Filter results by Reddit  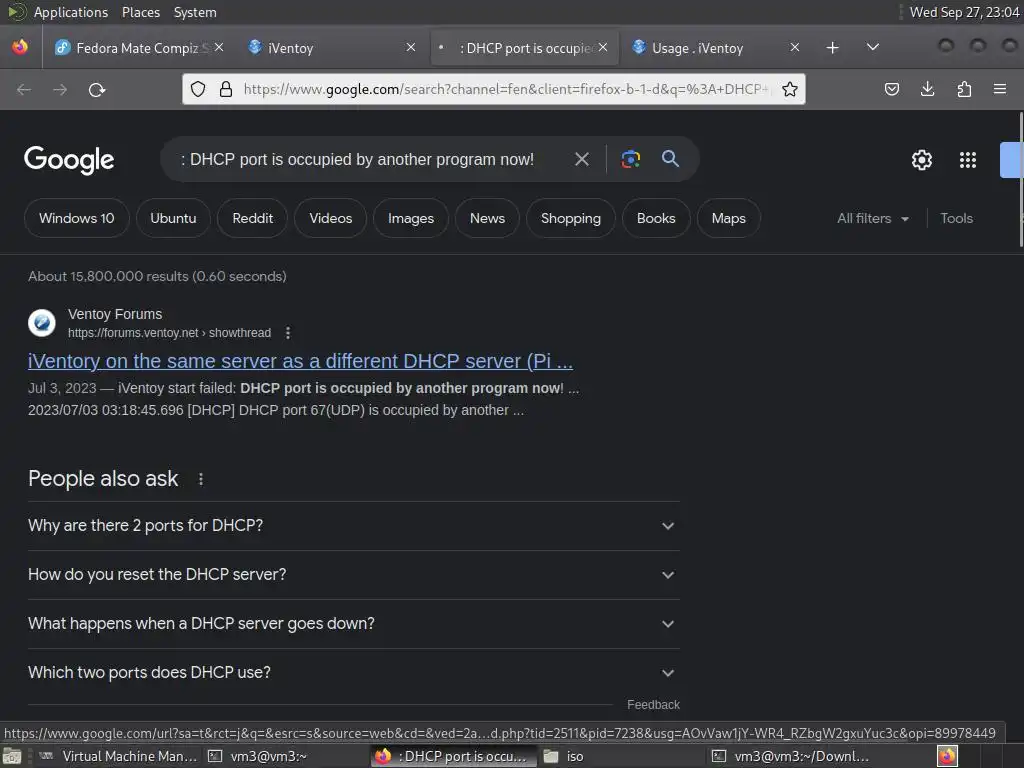(253, 218)
